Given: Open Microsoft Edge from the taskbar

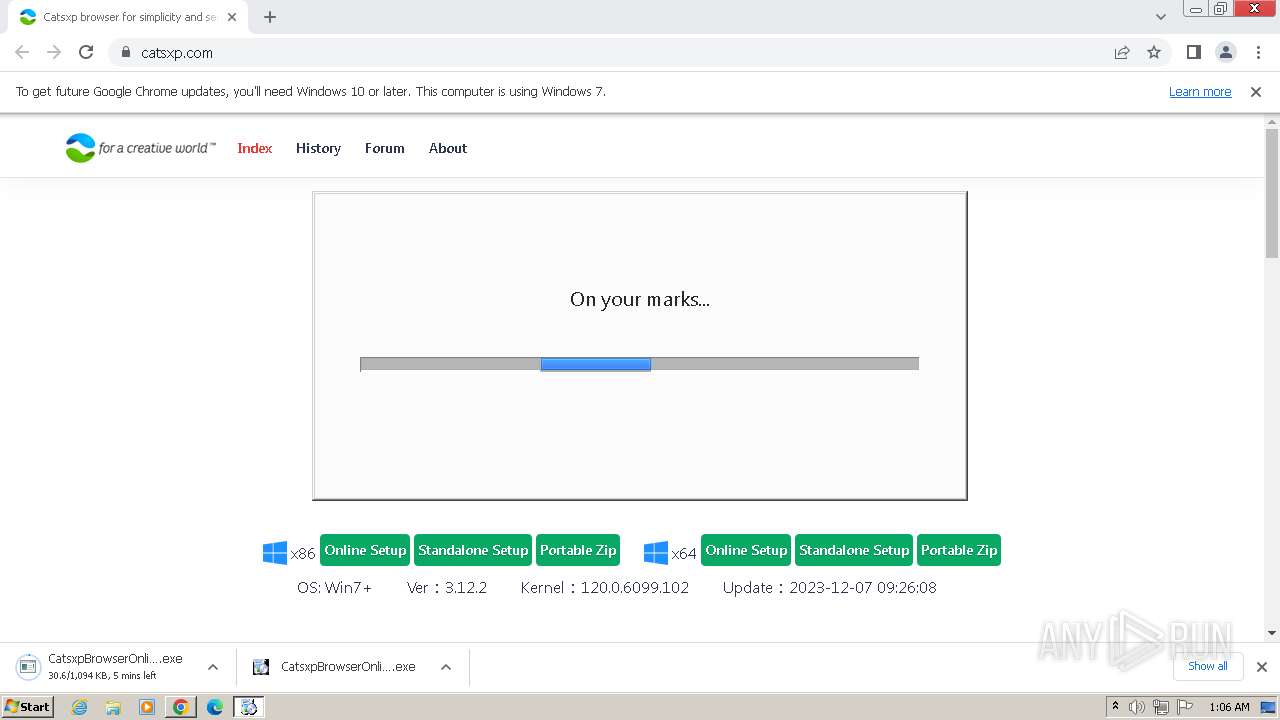Looking at the screenshot, I should click(215, 707).
